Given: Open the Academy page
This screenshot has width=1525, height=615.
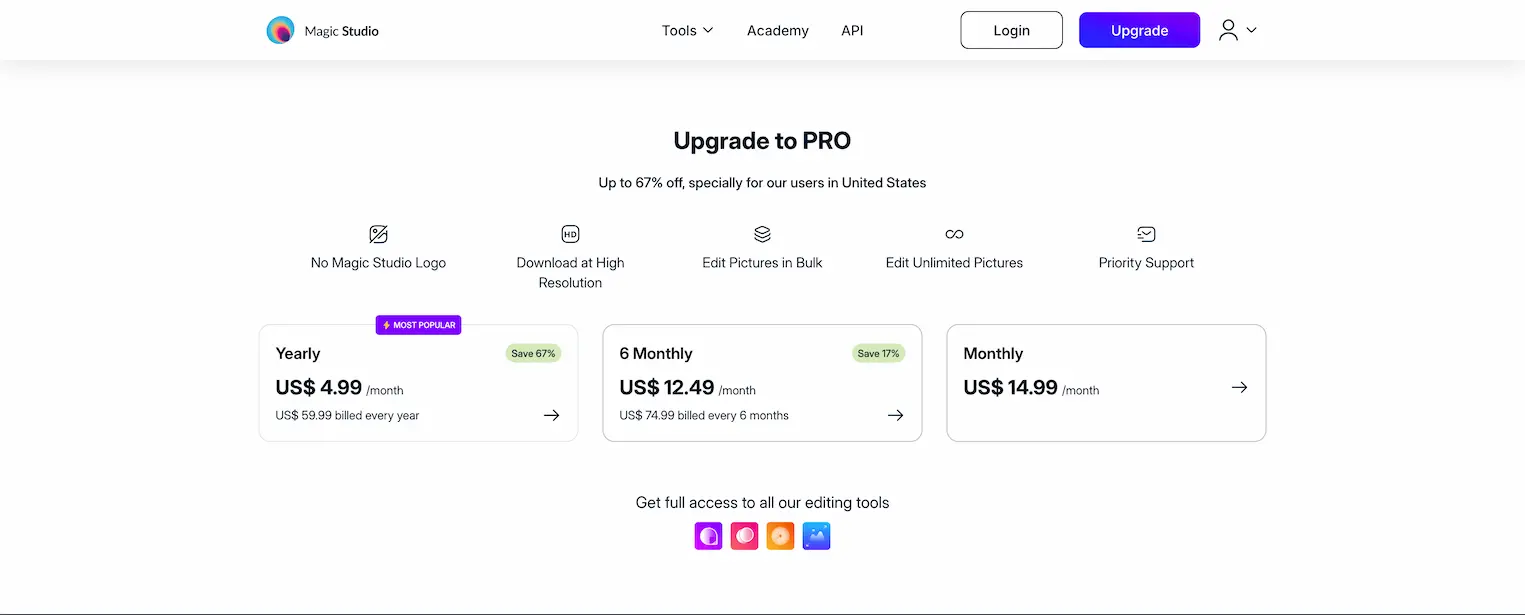Looking at the screenshot, I should [777, 30].
